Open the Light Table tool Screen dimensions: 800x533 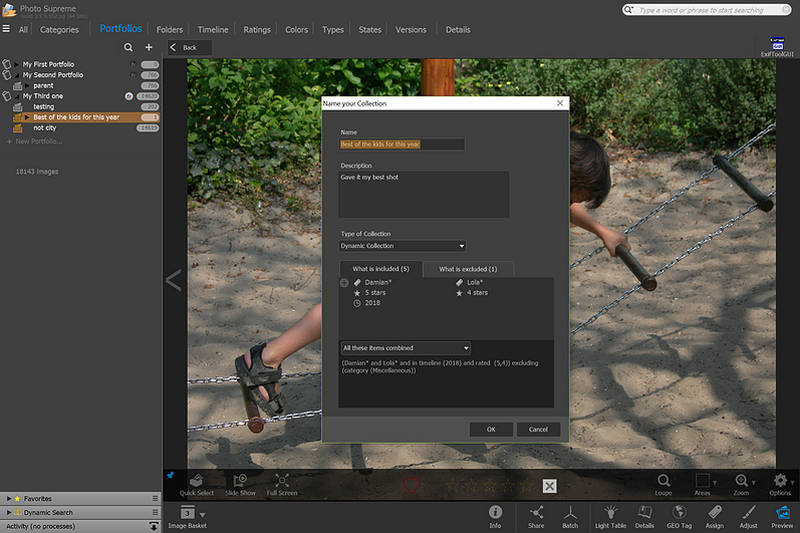coord(610,514)
